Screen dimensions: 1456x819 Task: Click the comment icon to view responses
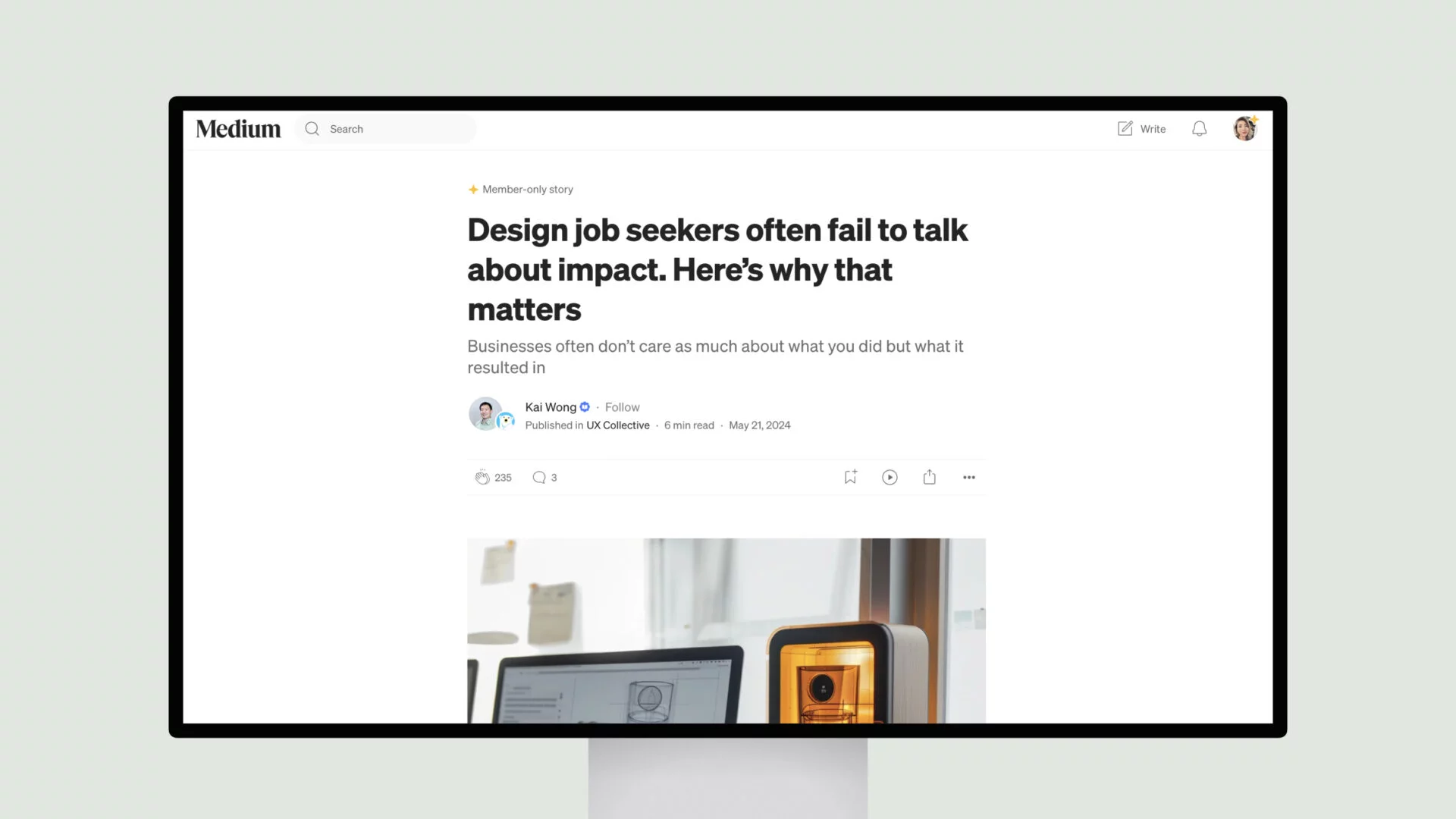tap(539, 477)
